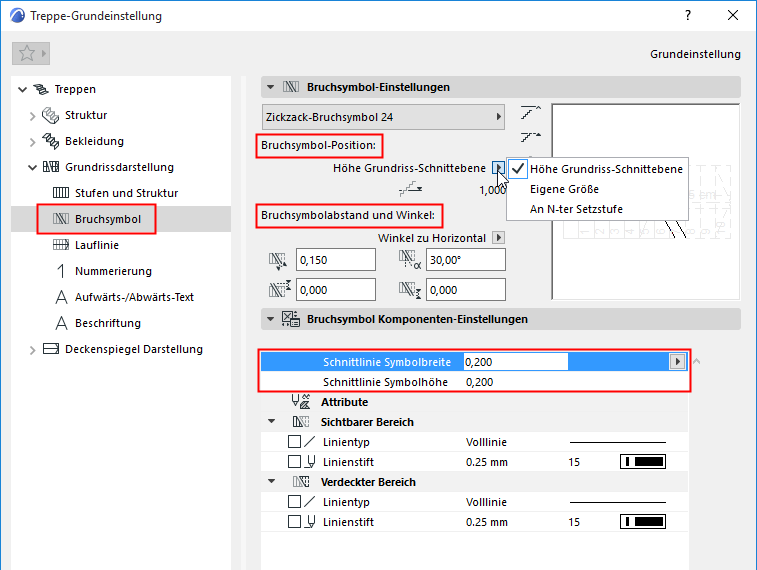Select Bruchsymbol in the tree

(x=108, y=219)
